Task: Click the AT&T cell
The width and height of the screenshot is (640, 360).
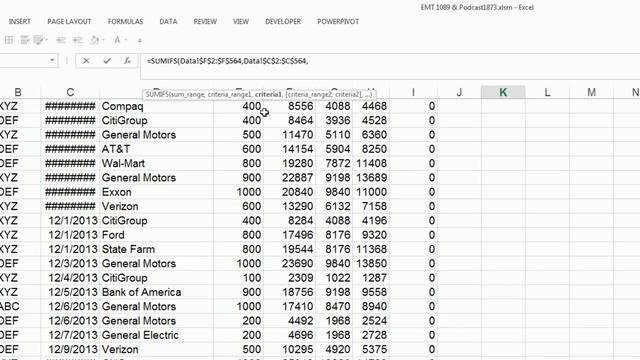Action: [x=156, y=149]
